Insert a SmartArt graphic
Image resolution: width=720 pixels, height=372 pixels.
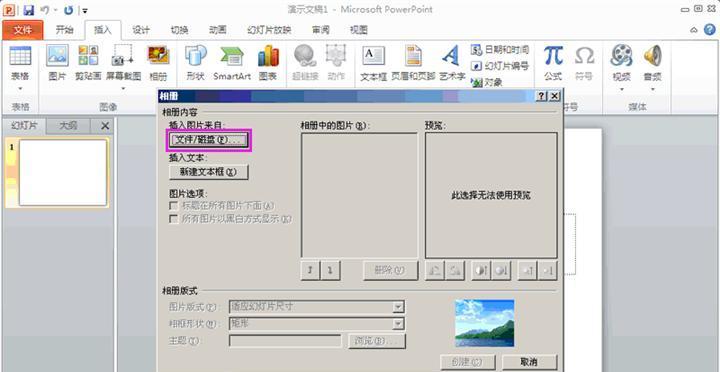[231, 64]
